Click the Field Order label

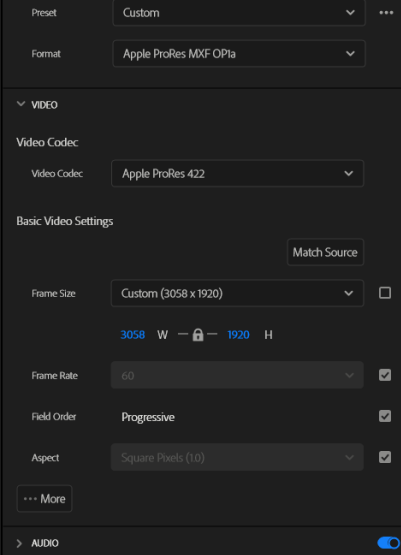click(x=54, y=417)
